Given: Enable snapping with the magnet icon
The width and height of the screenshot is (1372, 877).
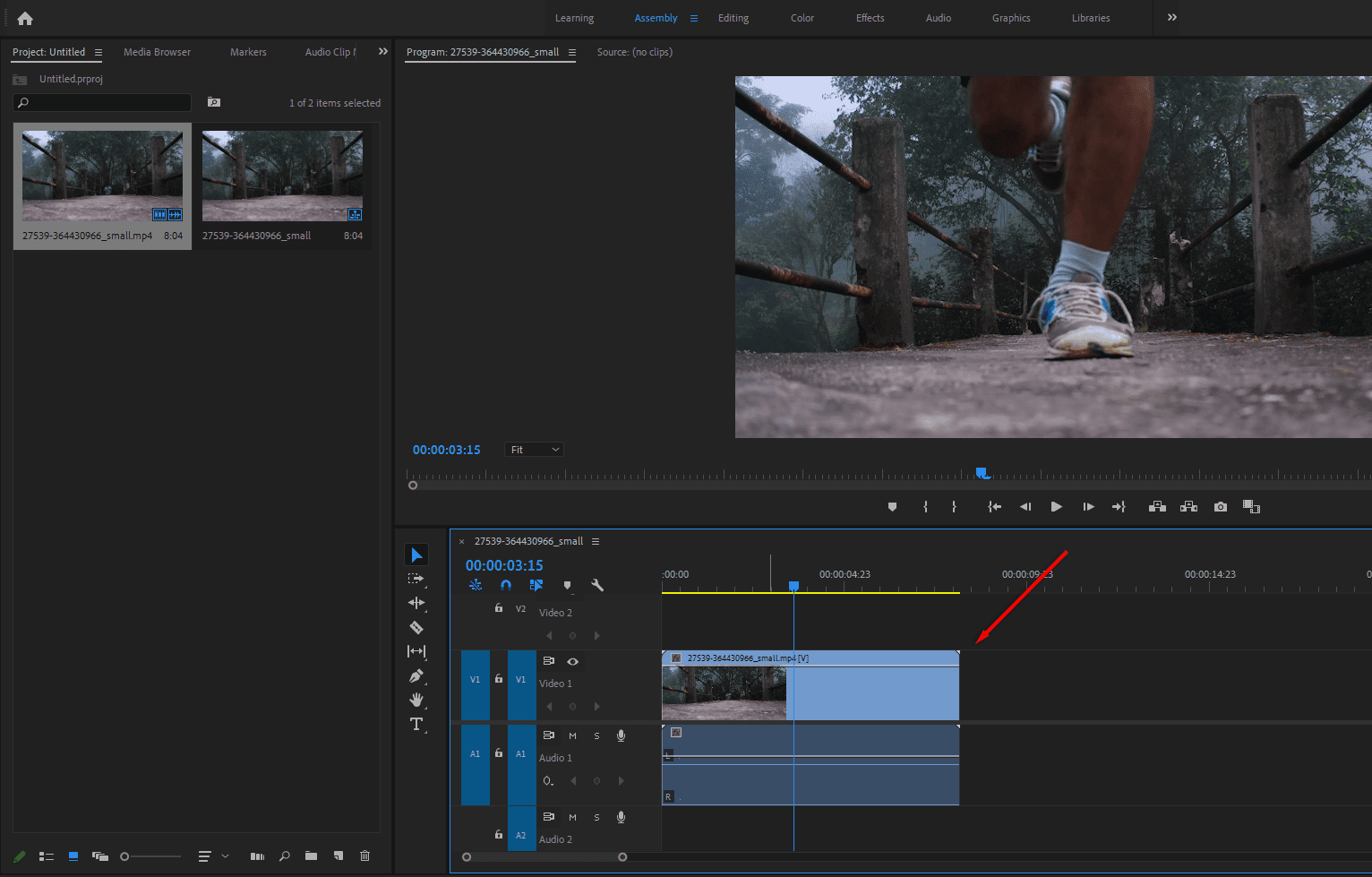Looking at the screenshot, I should pos(506,584).
